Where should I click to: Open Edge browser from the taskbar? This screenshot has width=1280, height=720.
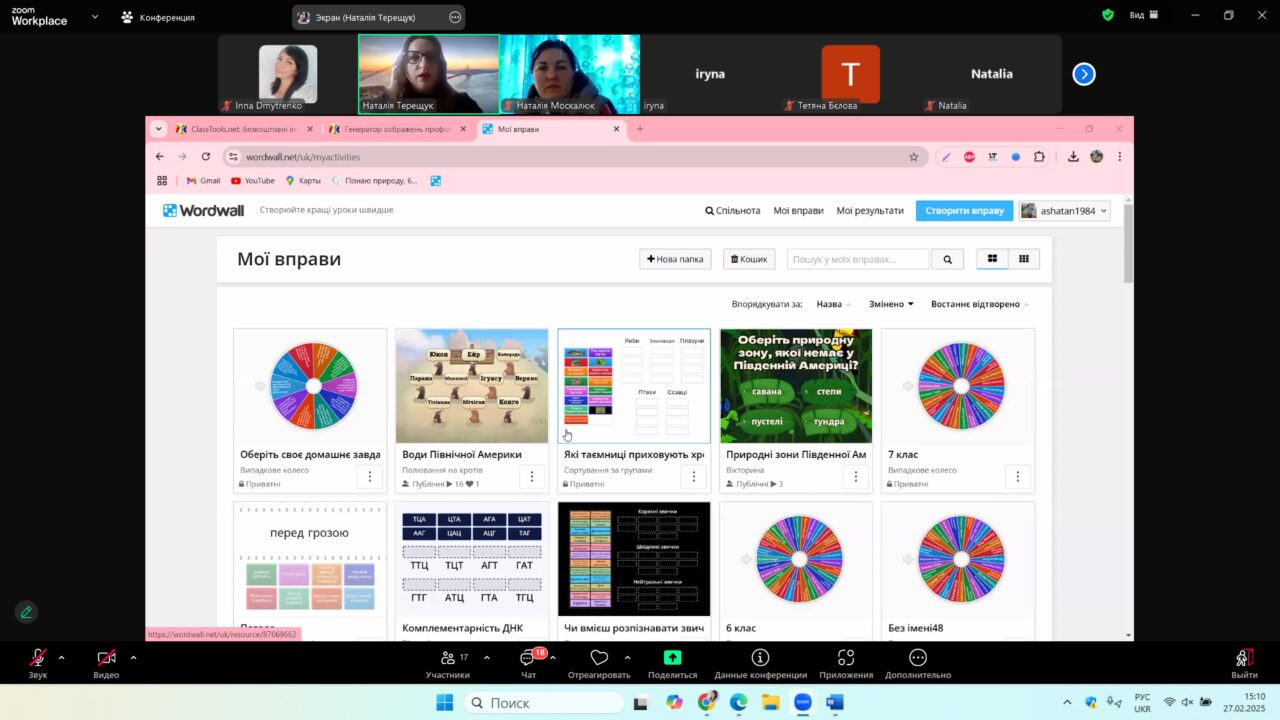pyautogui.click(x=738, y=703)
